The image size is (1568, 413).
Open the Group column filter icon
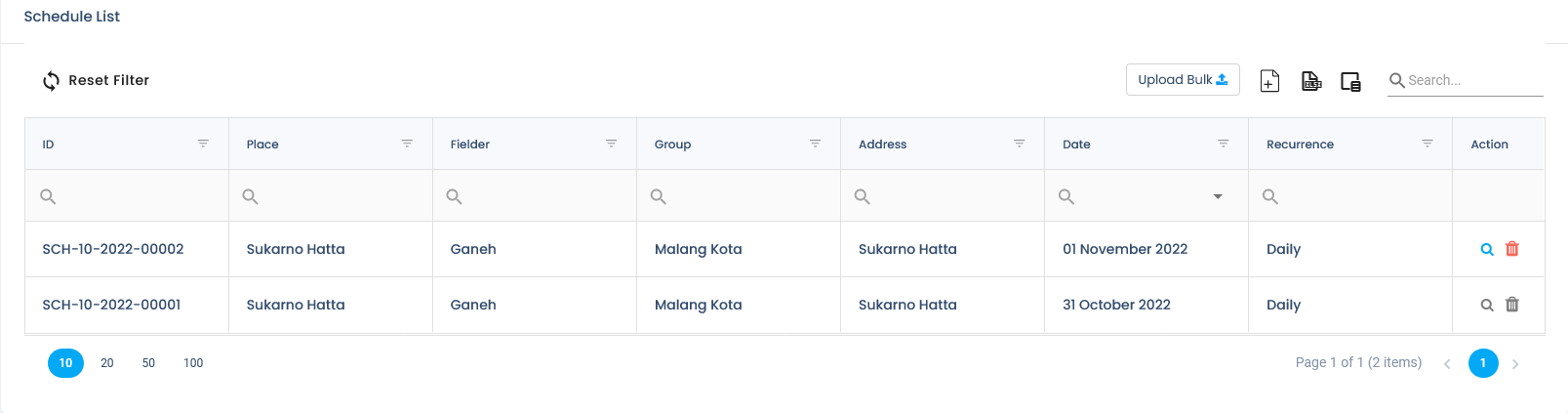coord(815,144)
